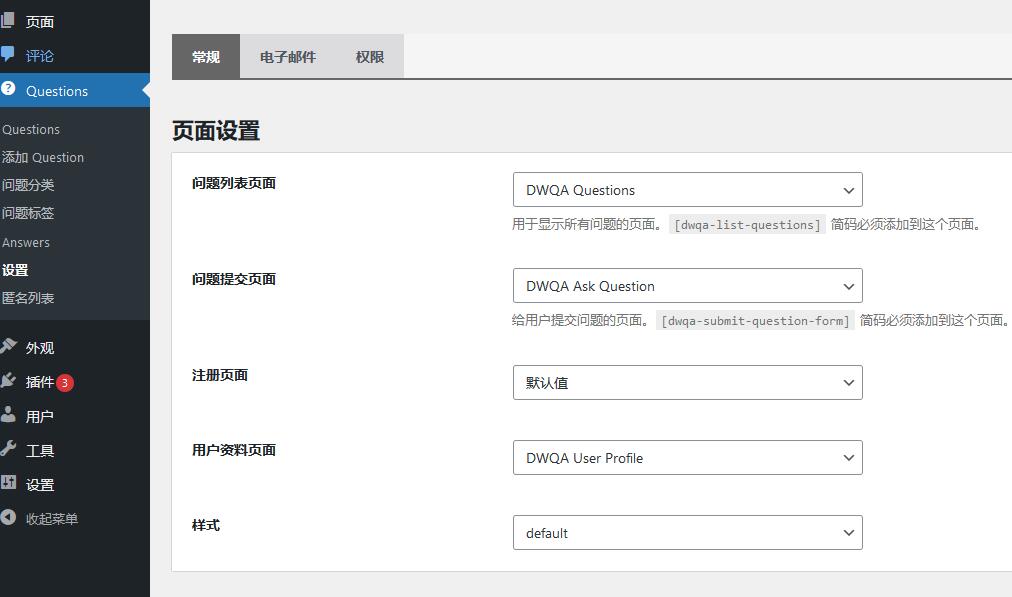Click the Appearance (外观) paintbrush icon
Screen dimensions: 1012x597
[x=8, y=346]
